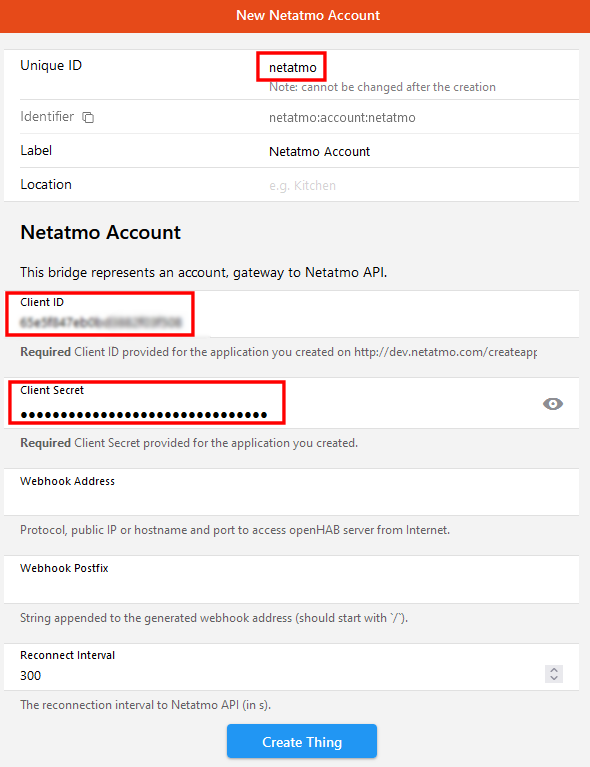Copy the Identifier using the copy icon
This screenshot has width=590, height=767.
(x=88, y=117)
